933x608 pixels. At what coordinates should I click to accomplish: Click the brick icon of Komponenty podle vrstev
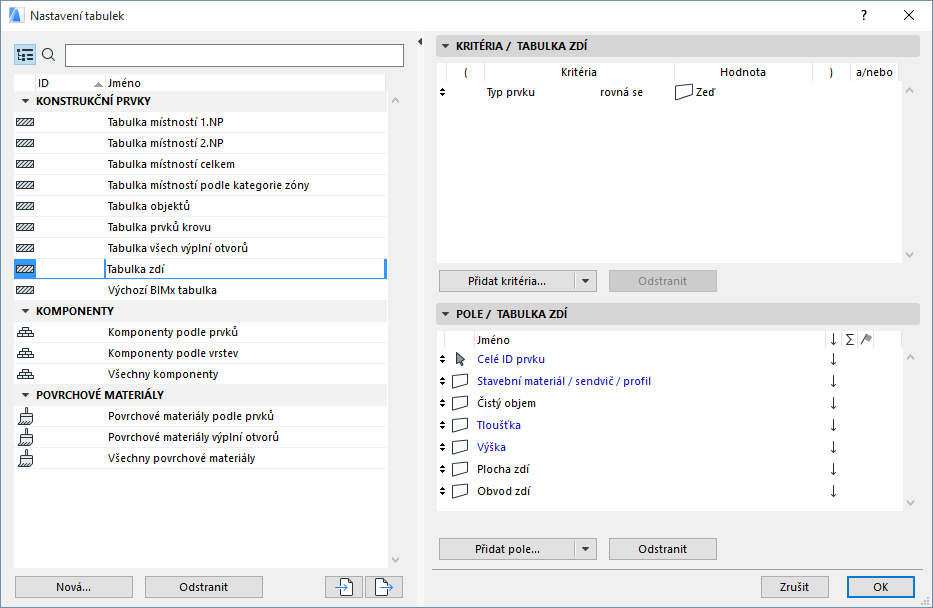pos(26,353)
